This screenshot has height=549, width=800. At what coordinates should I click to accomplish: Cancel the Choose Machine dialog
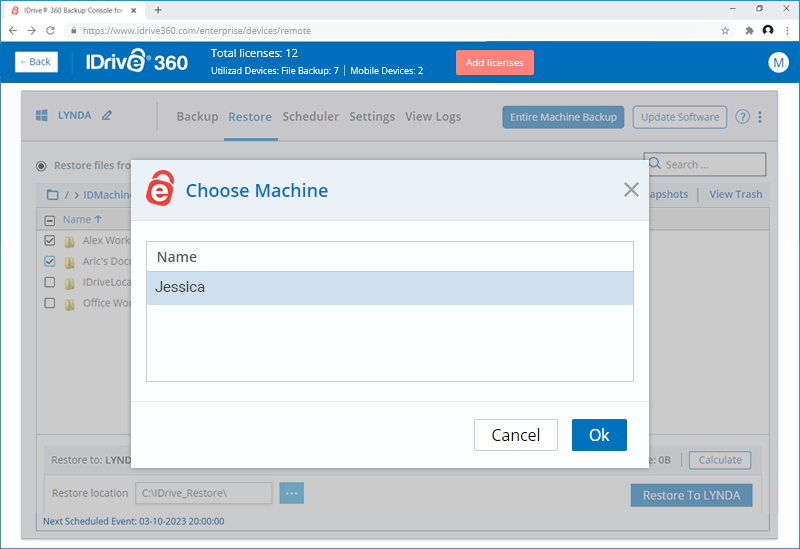pos(515,435)
